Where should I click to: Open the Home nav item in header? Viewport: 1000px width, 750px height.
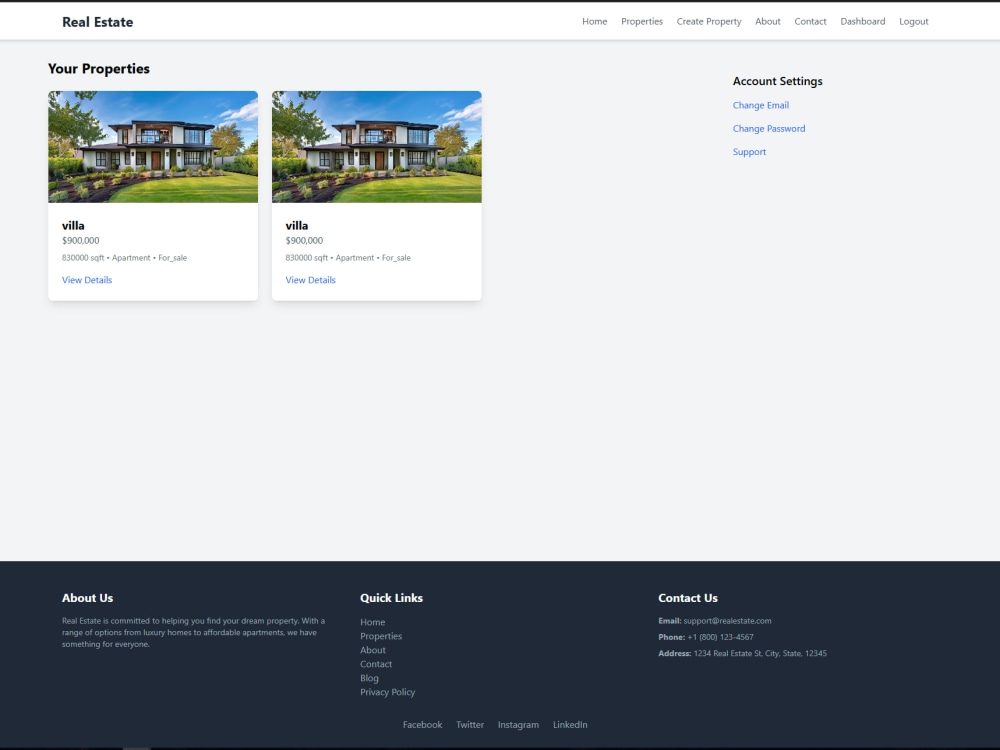594,21
